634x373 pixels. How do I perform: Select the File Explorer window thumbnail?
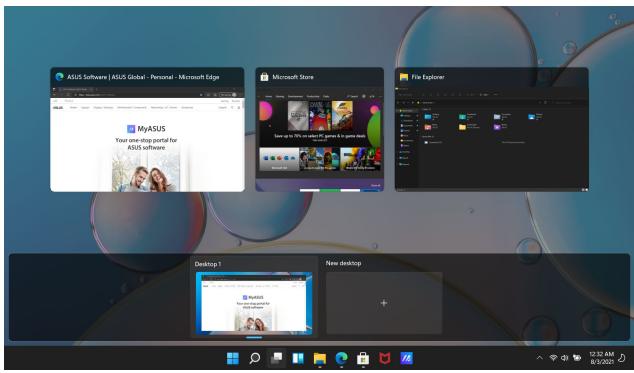[x=492, y=129]
